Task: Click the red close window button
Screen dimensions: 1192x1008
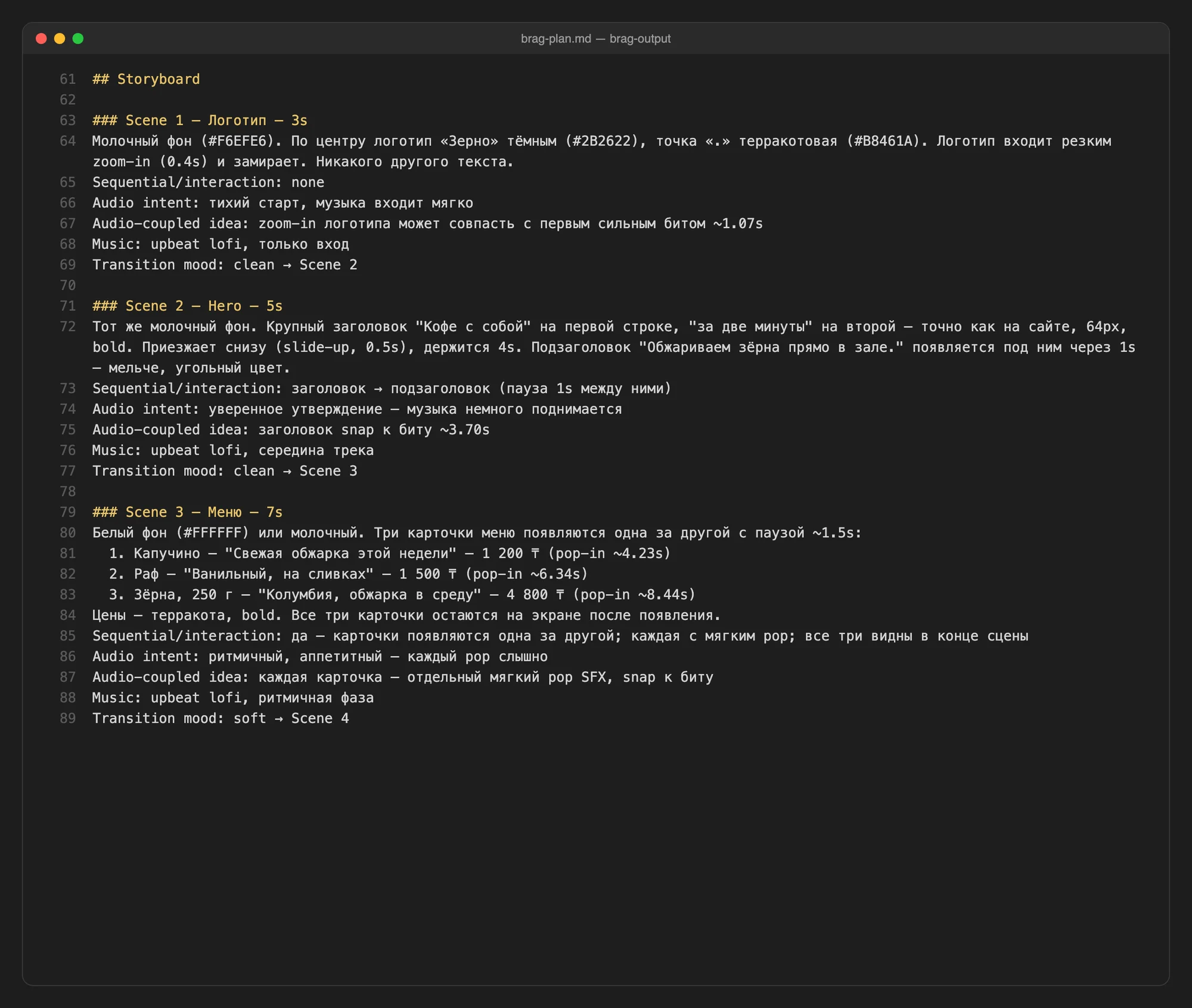Action: [x=41, y=39]
